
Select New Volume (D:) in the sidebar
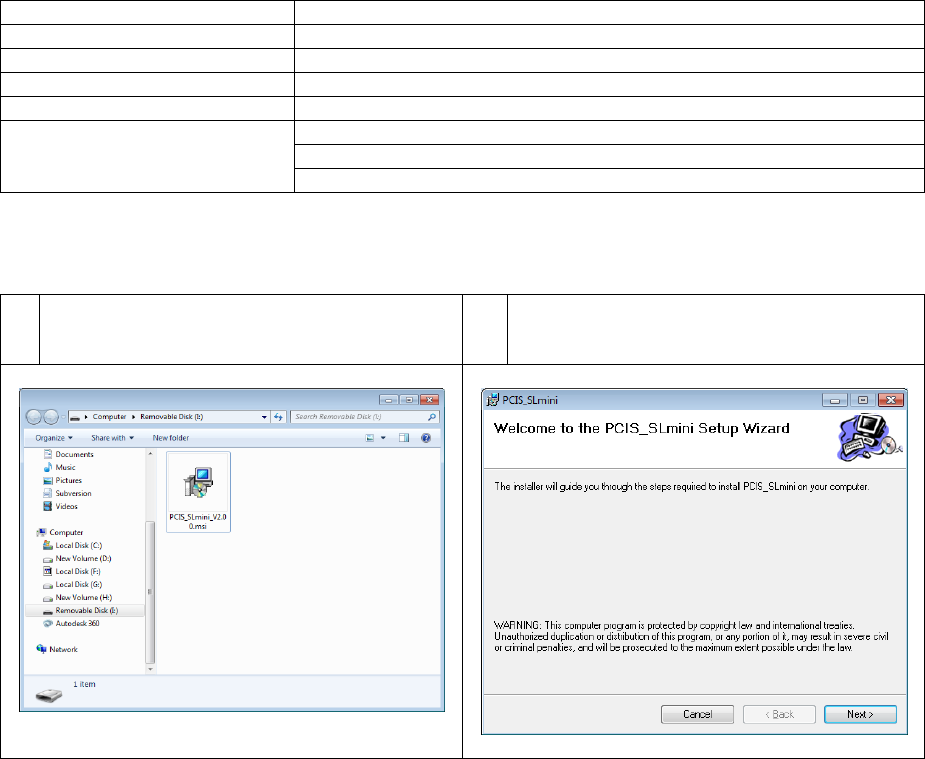pyautogui.click(x=77, y=558)
